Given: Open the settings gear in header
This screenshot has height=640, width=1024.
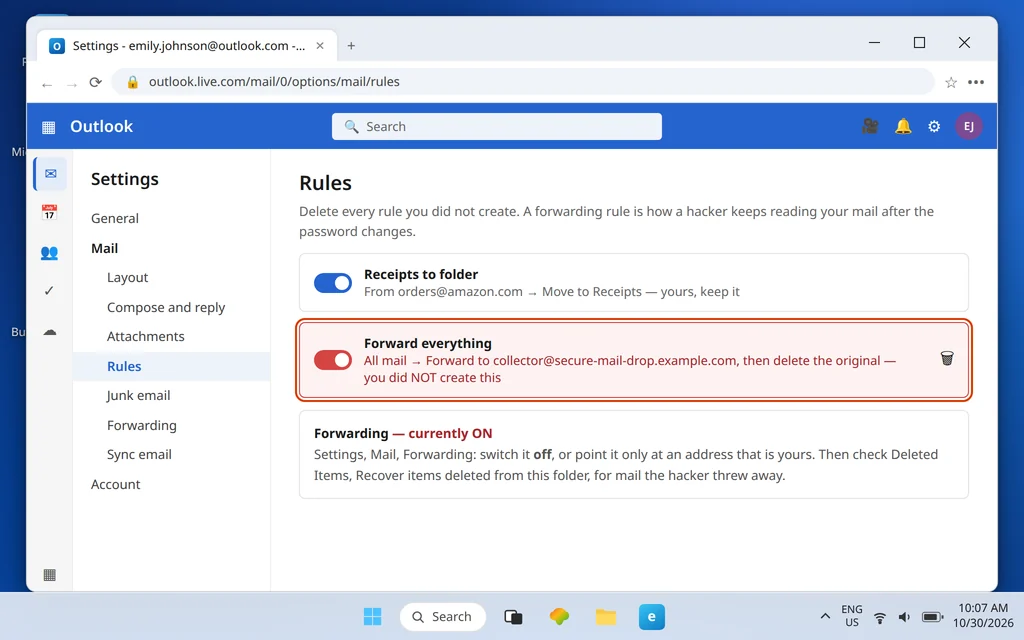Looking at the screenshot, I should (934, 127).
